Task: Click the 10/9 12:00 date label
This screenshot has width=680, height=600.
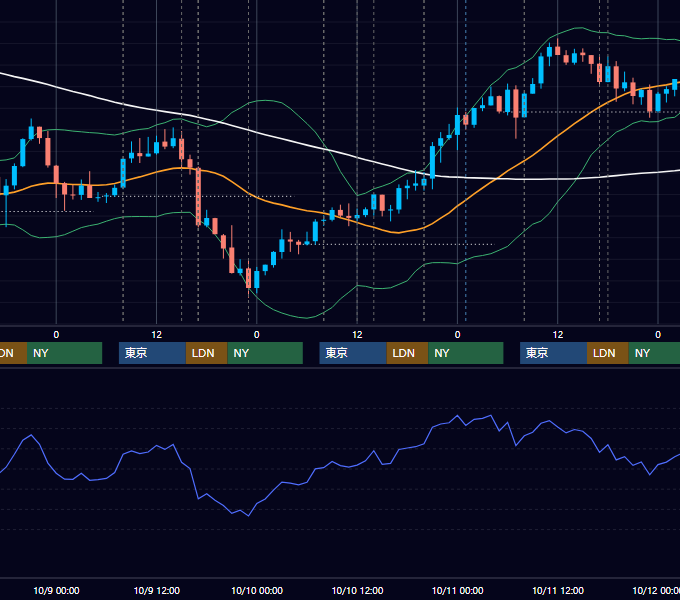Action: pyautogui.click(x=157, y=590)
